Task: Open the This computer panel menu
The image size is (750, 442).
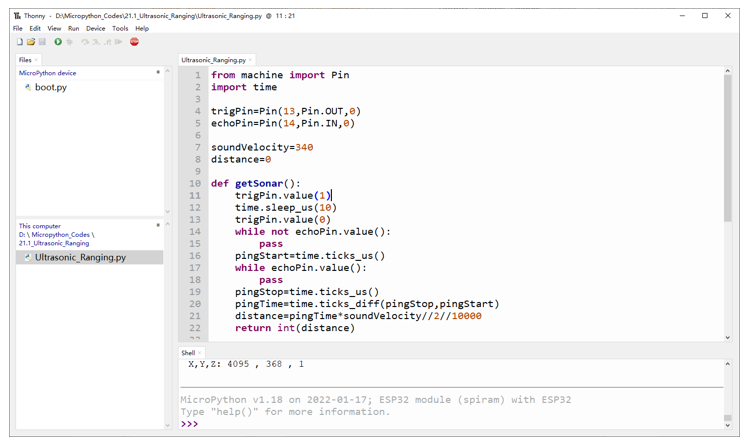Action: (x=158, y=225)
